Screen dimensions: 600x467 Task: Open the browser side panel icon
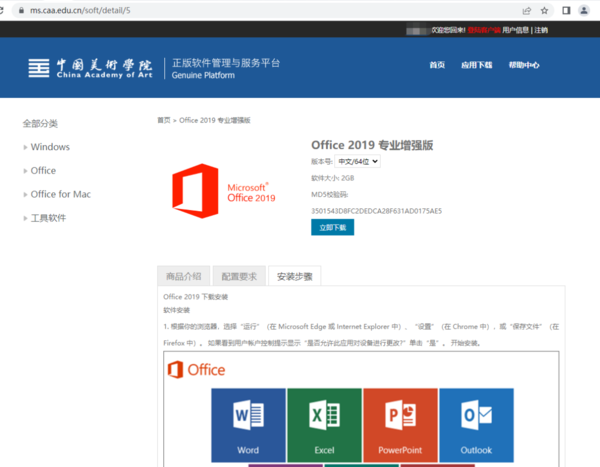(566, 10)
